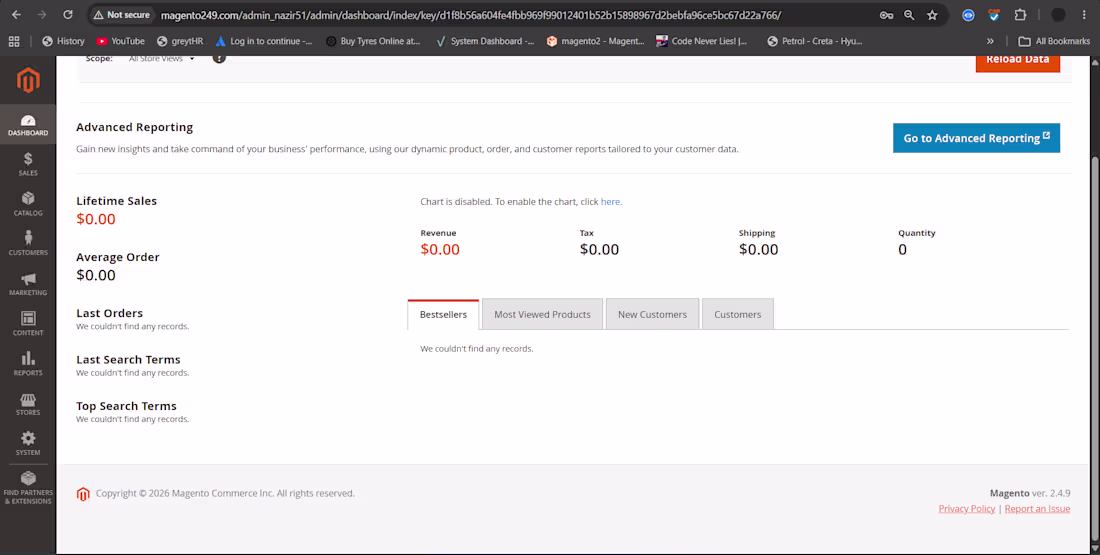
Task: Click the zoom magnifier icon in the address bar
Action: coord(909,15)
